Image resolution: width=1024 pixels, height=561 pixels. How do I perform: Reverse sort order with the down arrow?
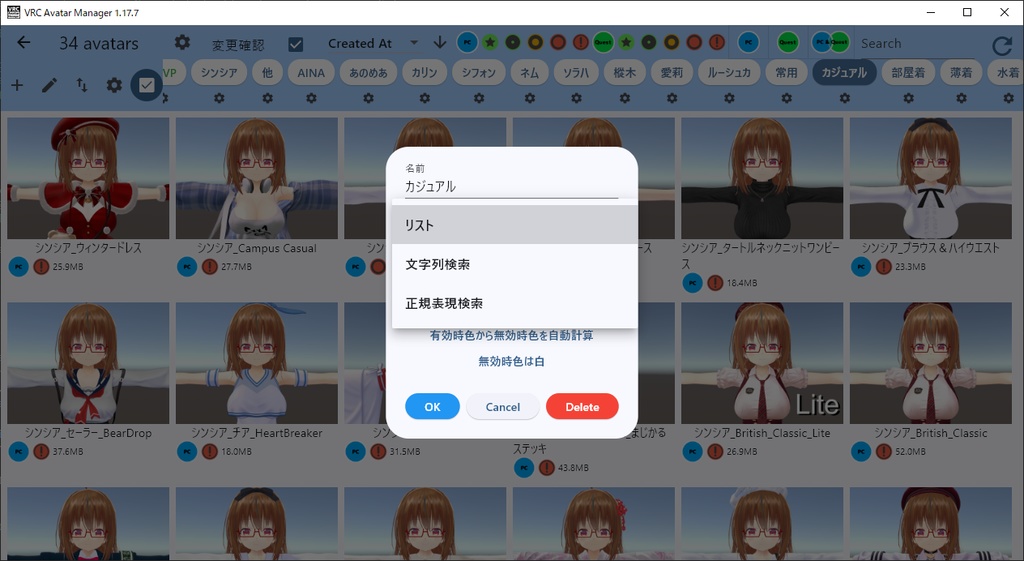pyautogui.click(x=440, y=43)
